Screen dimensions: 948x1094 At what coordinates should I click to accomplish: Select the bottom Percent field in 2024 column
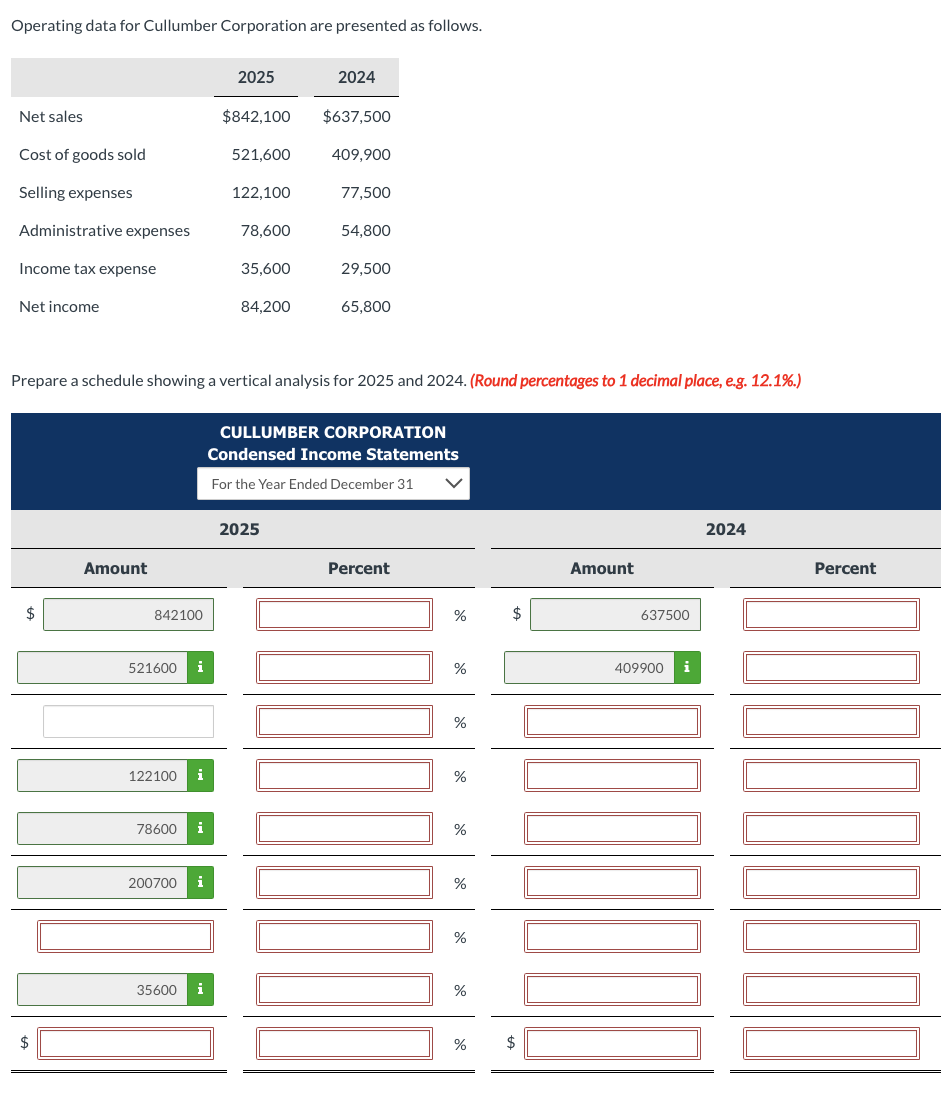(x=831, y=1042)
